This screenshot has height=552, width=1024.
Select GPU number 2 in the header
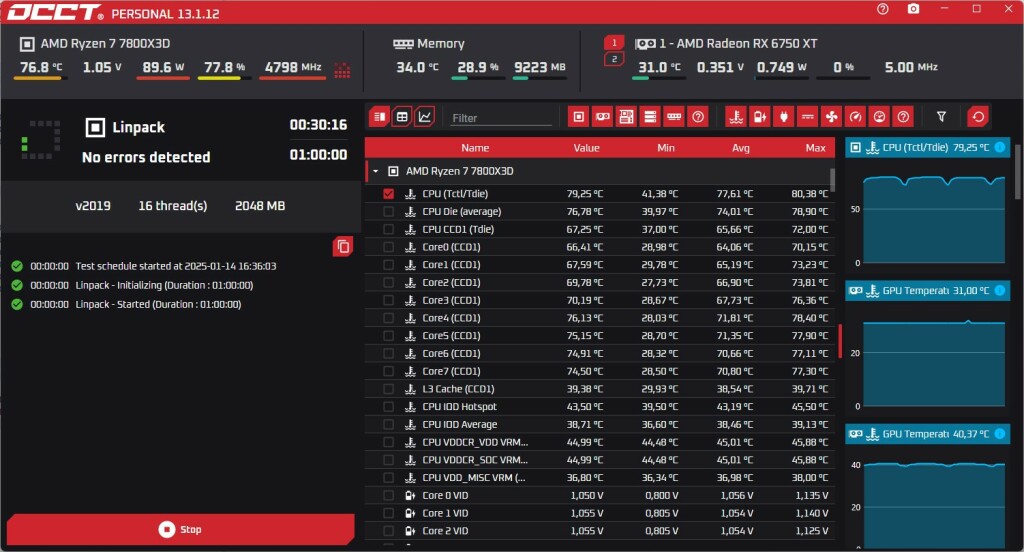click(x=614, y=59)
